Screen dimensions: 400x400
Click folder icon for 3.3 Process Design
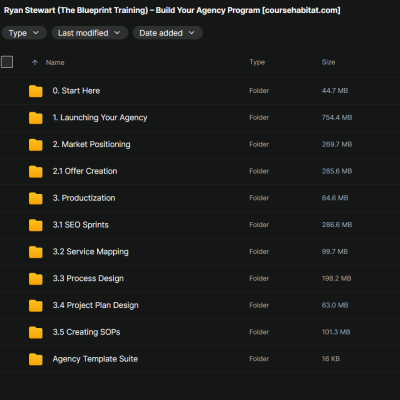click(36, 279)
